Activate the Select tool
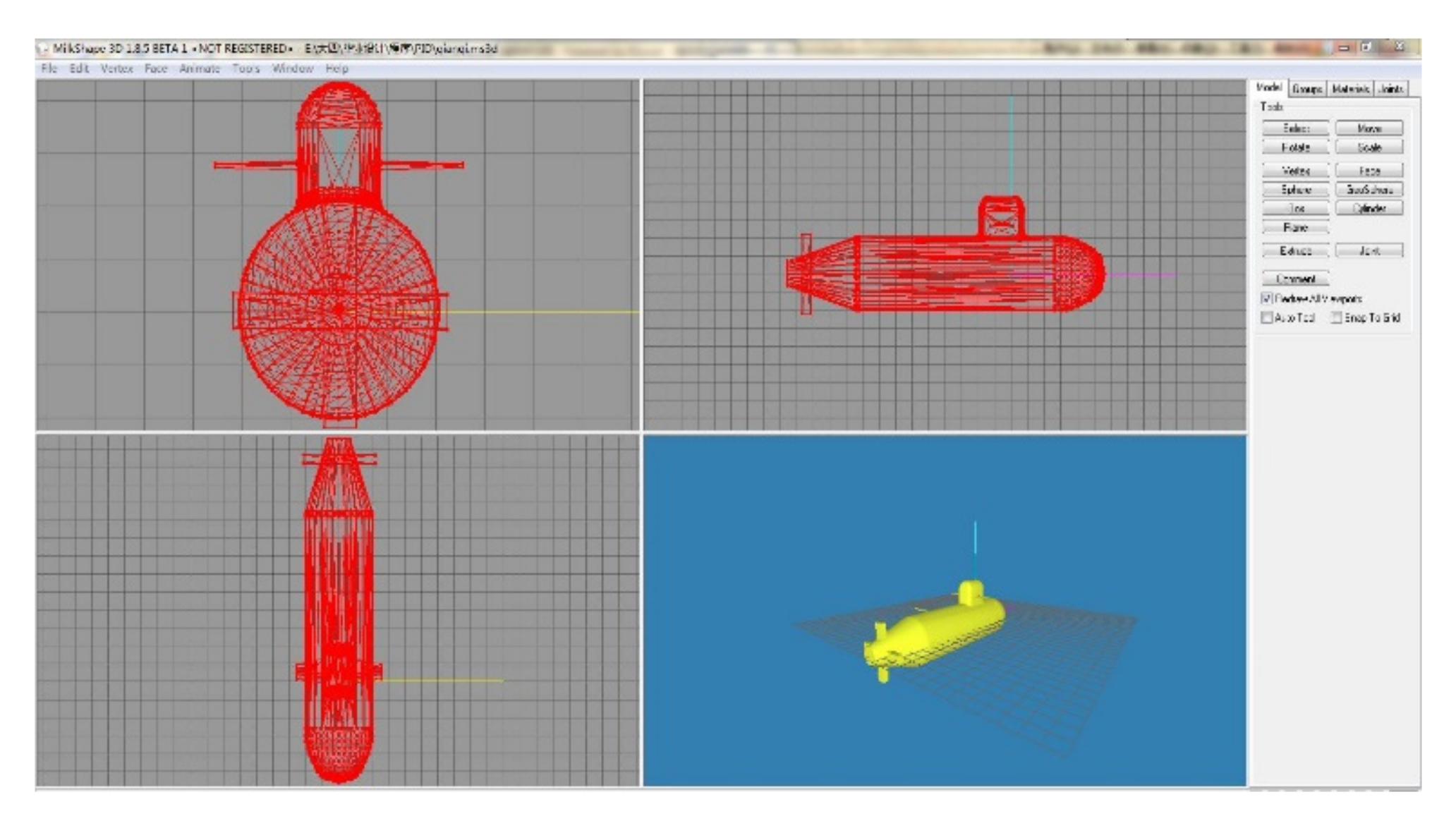1456x821 pixels. [x=1296, y=128]
